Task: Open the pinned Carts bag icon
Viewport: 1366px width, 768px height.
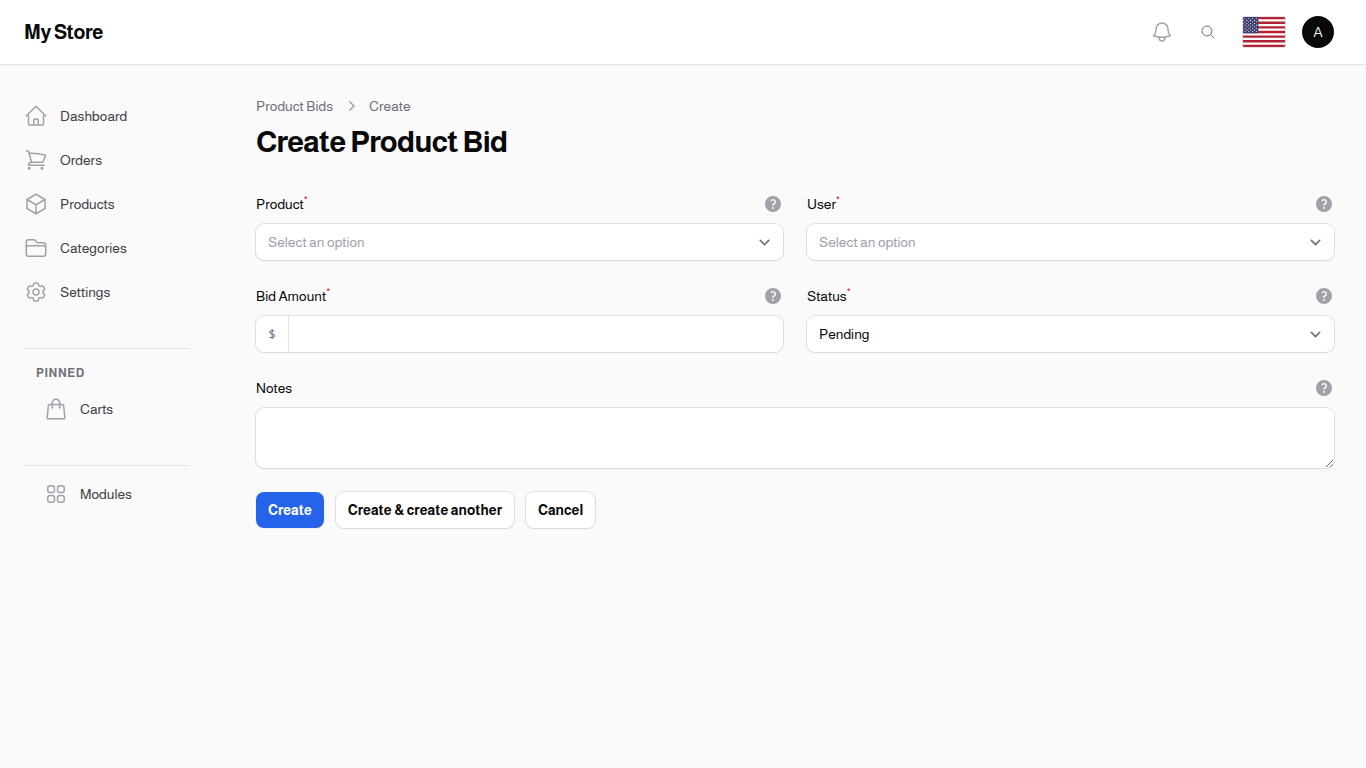Action: [56, 409]
